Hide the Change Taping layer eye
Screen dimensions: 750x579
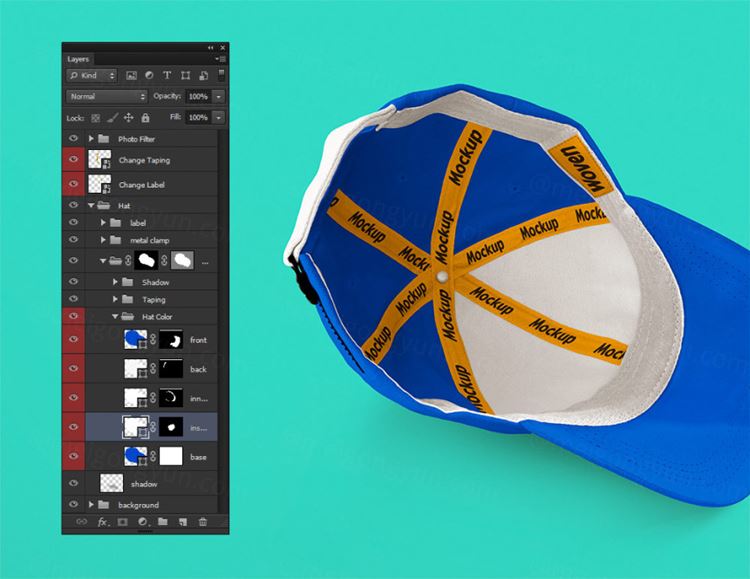(x=73, y=160)
